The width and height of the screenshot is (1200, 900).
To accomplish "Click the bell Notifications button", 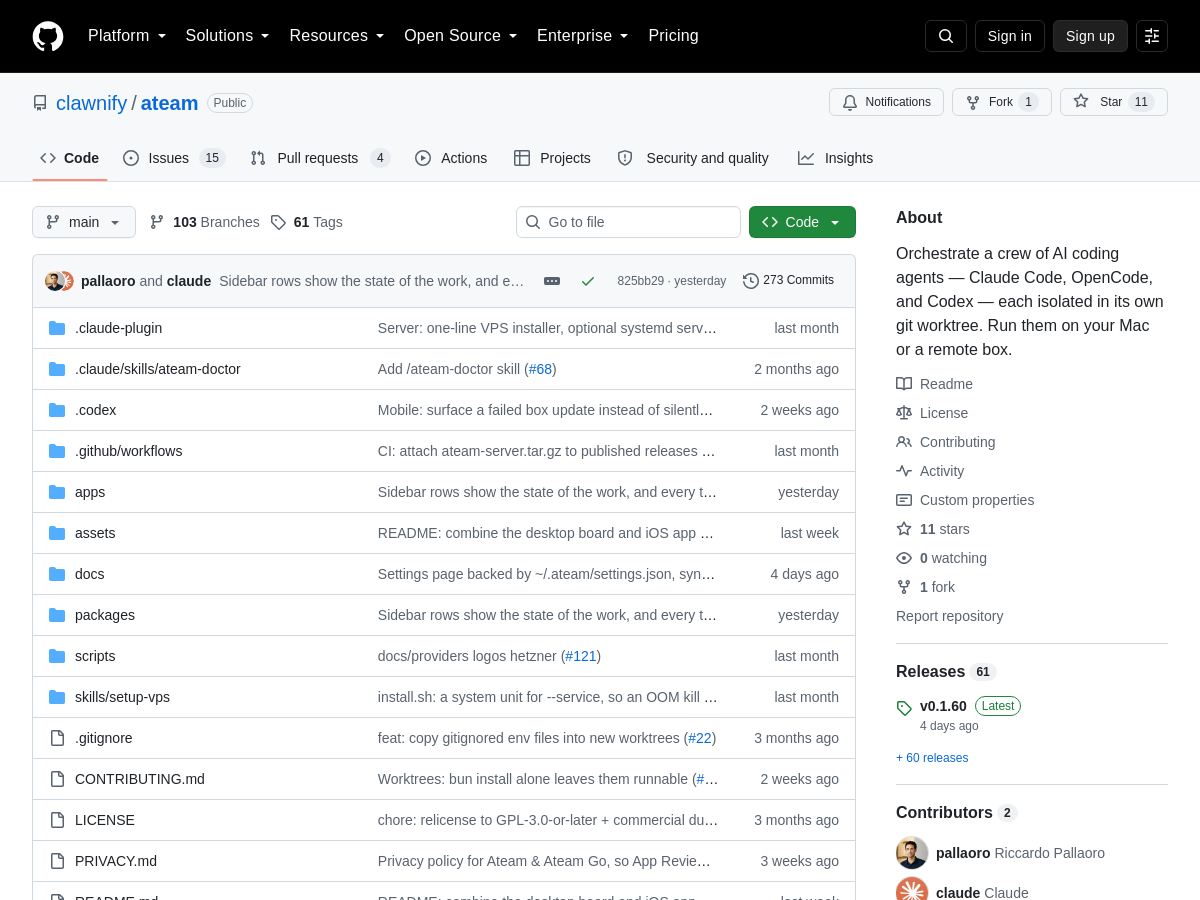I will click(886, 102).
